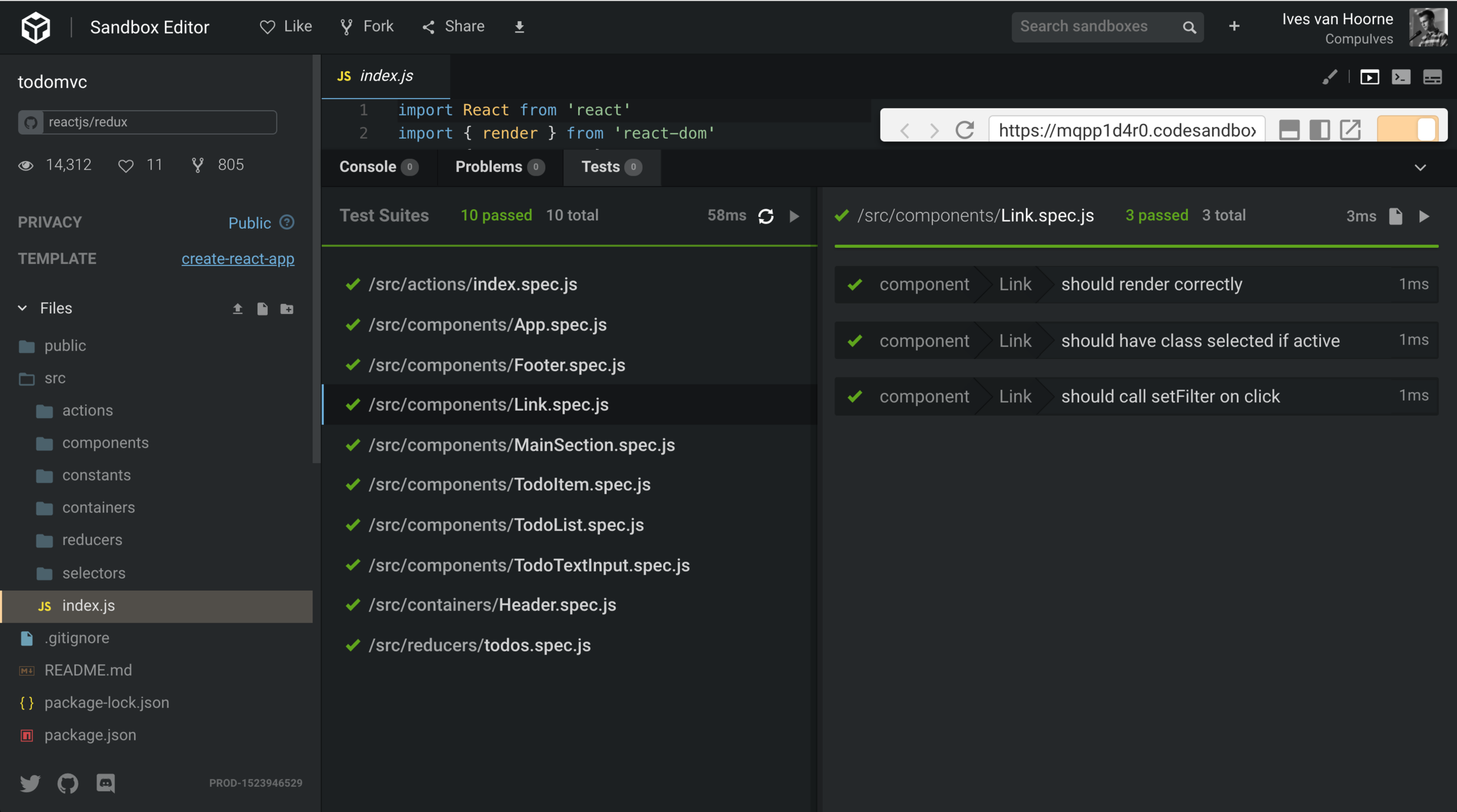The height and width of the screenshot is (812, 1457).
Task: Click the upload files icon
Action: pos(238,309)
